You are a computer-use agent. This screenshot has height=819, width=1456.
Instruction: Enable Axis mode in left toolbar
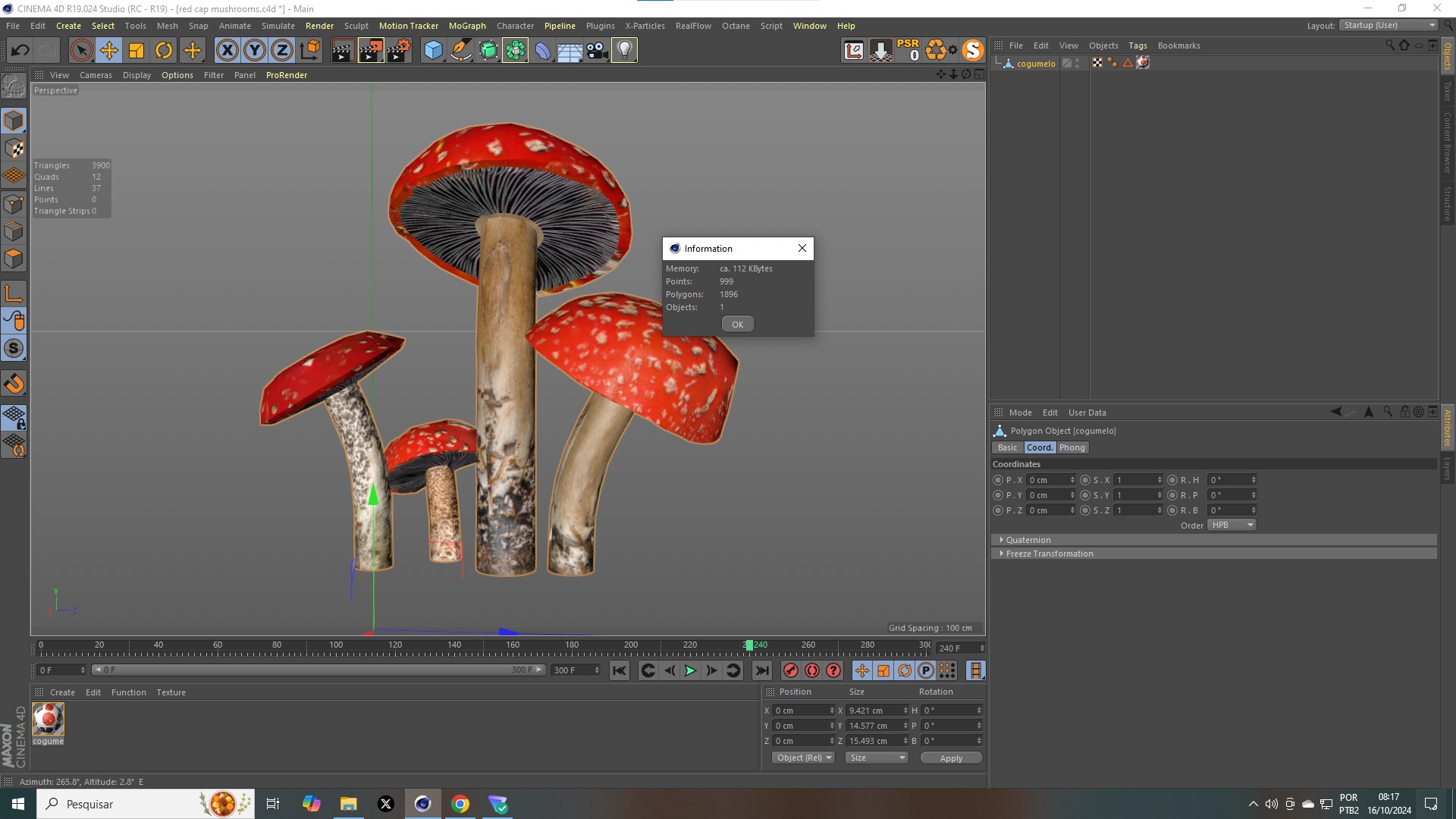point(14,293)
